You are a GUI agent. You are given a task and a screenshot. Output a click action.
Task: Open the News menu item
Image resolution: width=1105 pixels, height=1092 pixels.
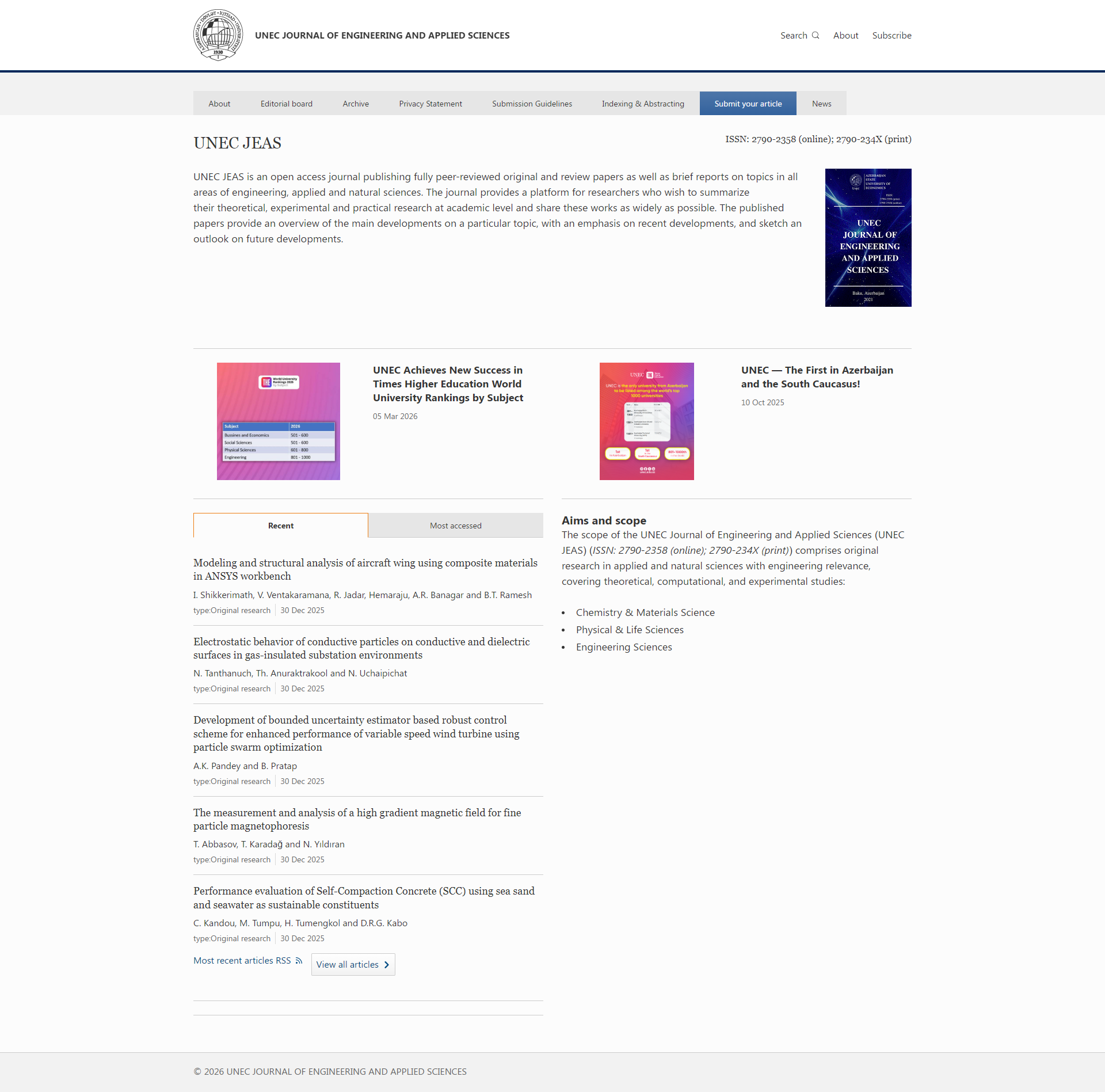(821, 104)
